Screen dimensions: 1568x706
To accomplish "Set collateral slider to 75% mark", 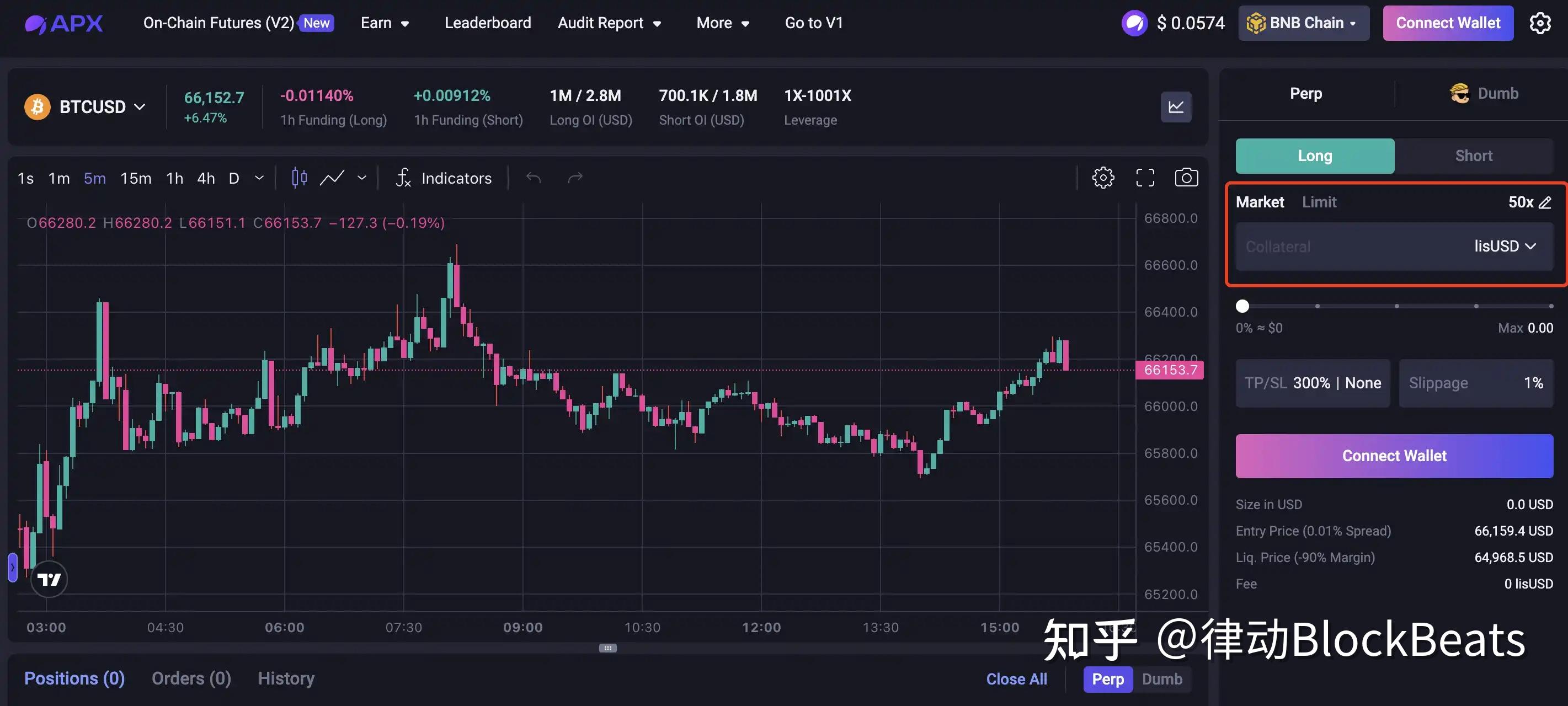I will coord(1476,306).
